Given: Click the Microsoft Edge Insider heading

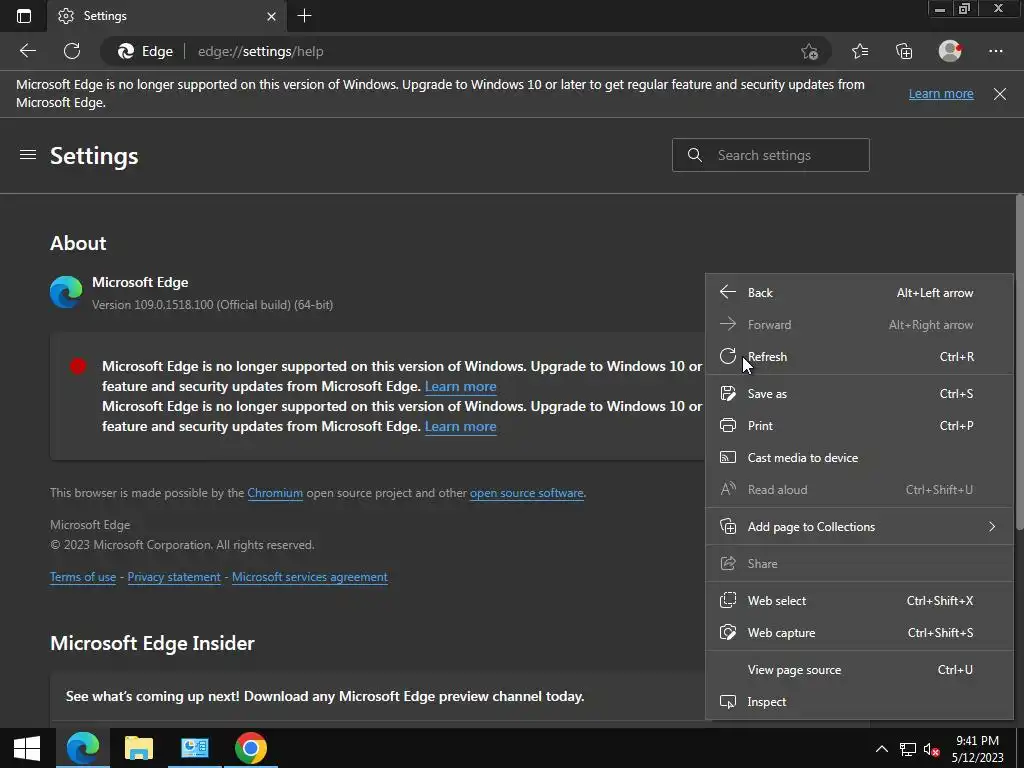Looking at the screenshot, I should tap(152, 643).
